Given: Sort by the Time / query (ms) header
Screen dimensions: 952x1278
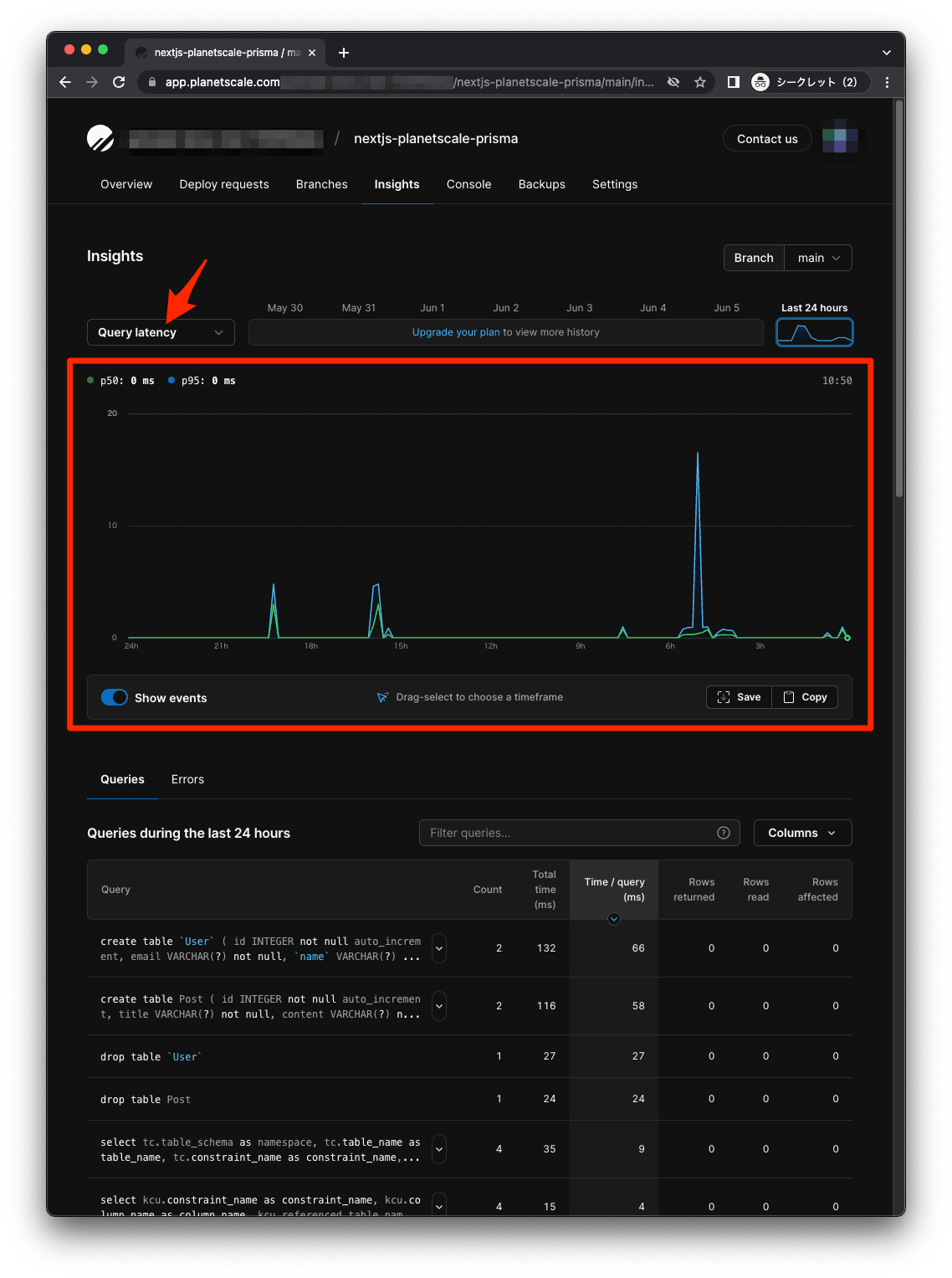Looking at the screenshot, I should point(614,890).
